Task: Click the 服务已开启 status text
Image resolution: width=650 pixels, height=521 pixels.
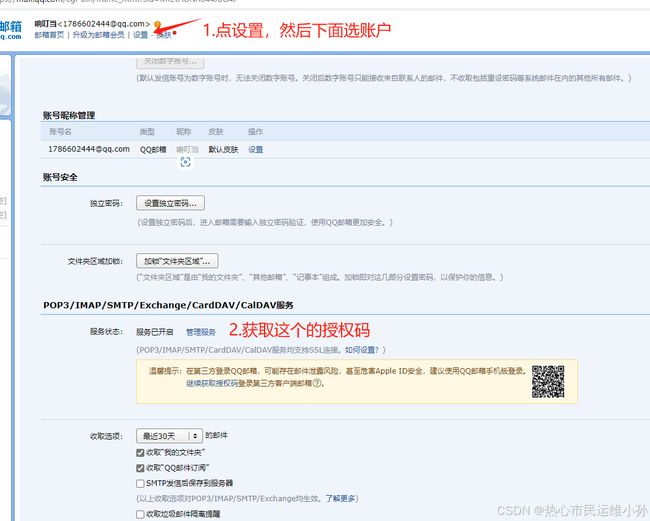Action: pyautogui.click(x=155, y=332)
